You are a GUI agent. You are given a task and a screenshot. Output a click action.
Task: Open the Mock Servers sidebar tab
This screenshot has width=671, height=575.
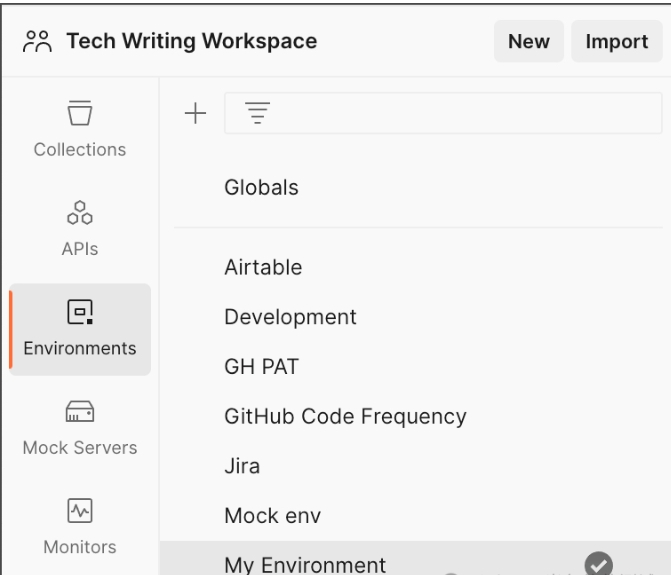(x=80, y=429)
